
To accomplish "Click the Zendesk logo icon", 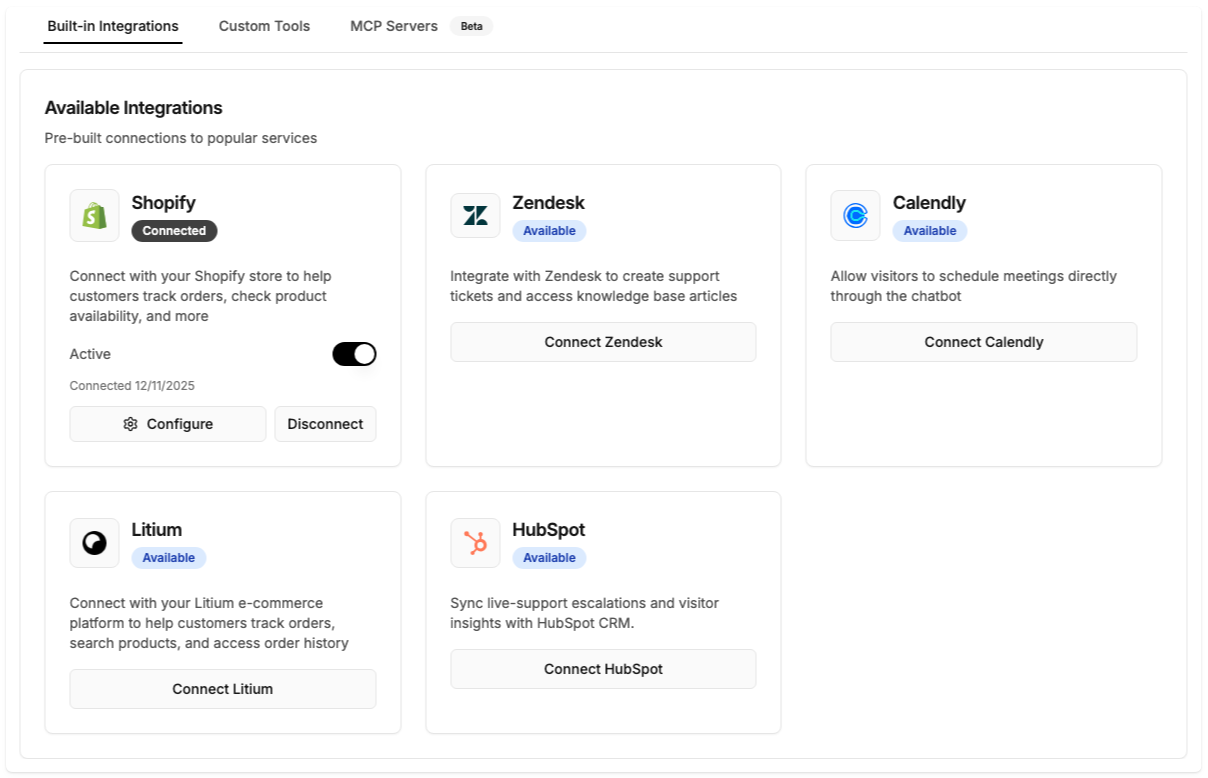I will pos(475,215).
